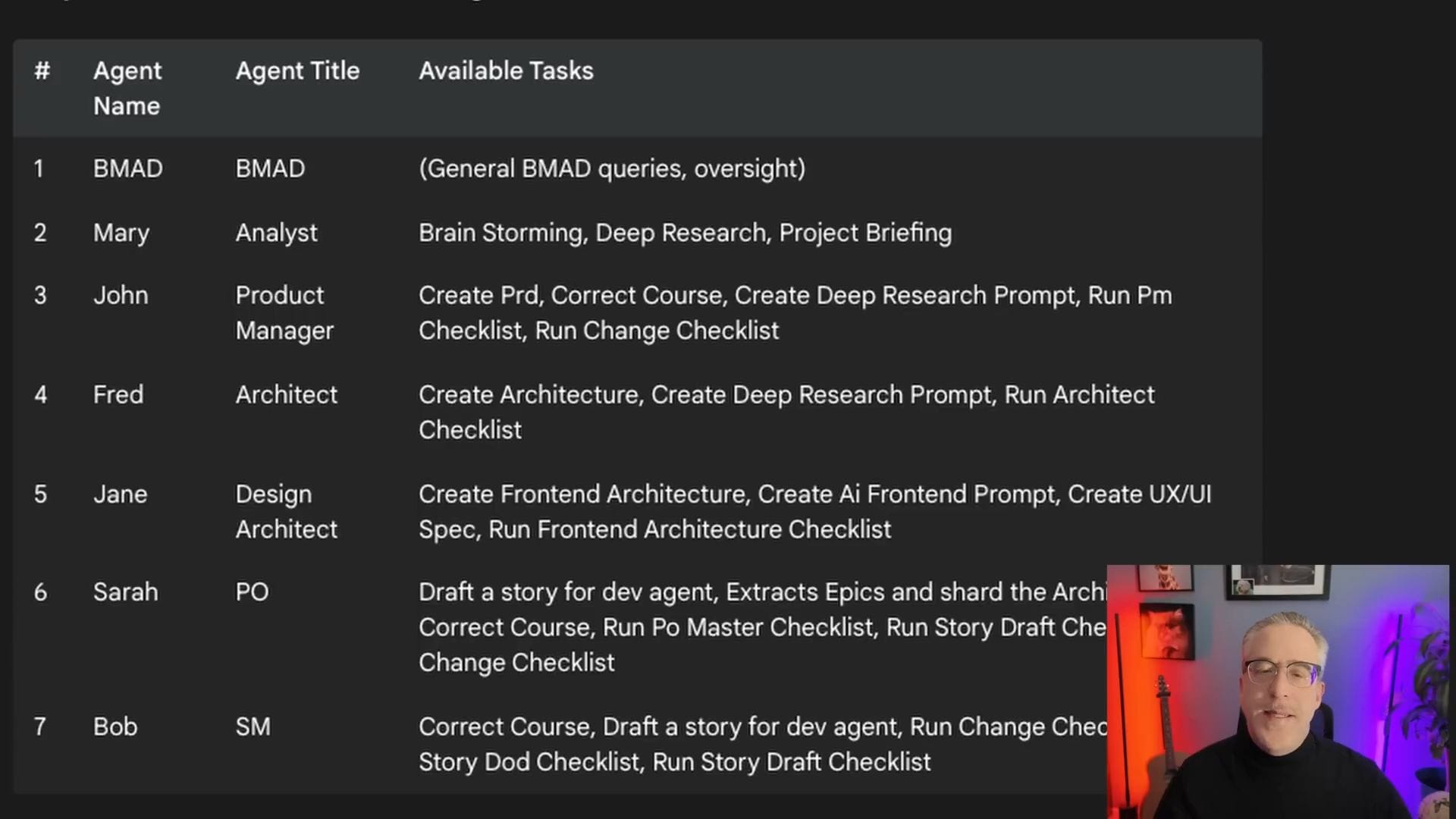Click row number 7 in the table
Screen dimensions: 1456x819
pyautogui.click(x=40, y=726)
